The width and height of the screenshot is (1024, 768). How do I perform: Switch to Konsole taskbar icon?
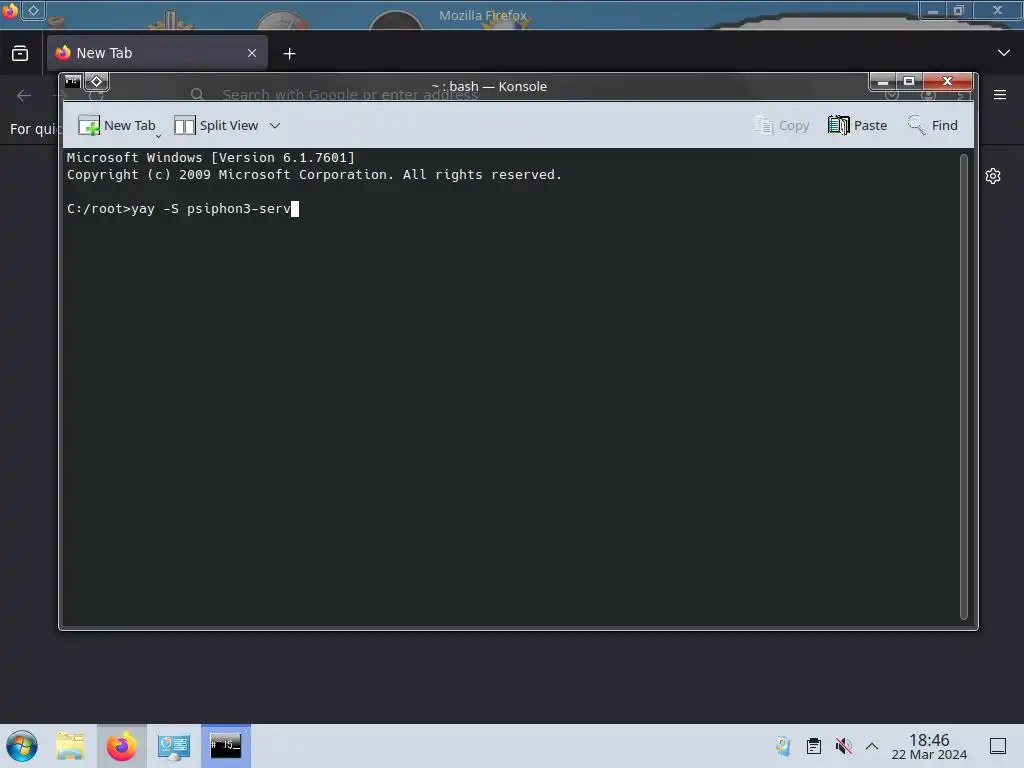[226, 746]
